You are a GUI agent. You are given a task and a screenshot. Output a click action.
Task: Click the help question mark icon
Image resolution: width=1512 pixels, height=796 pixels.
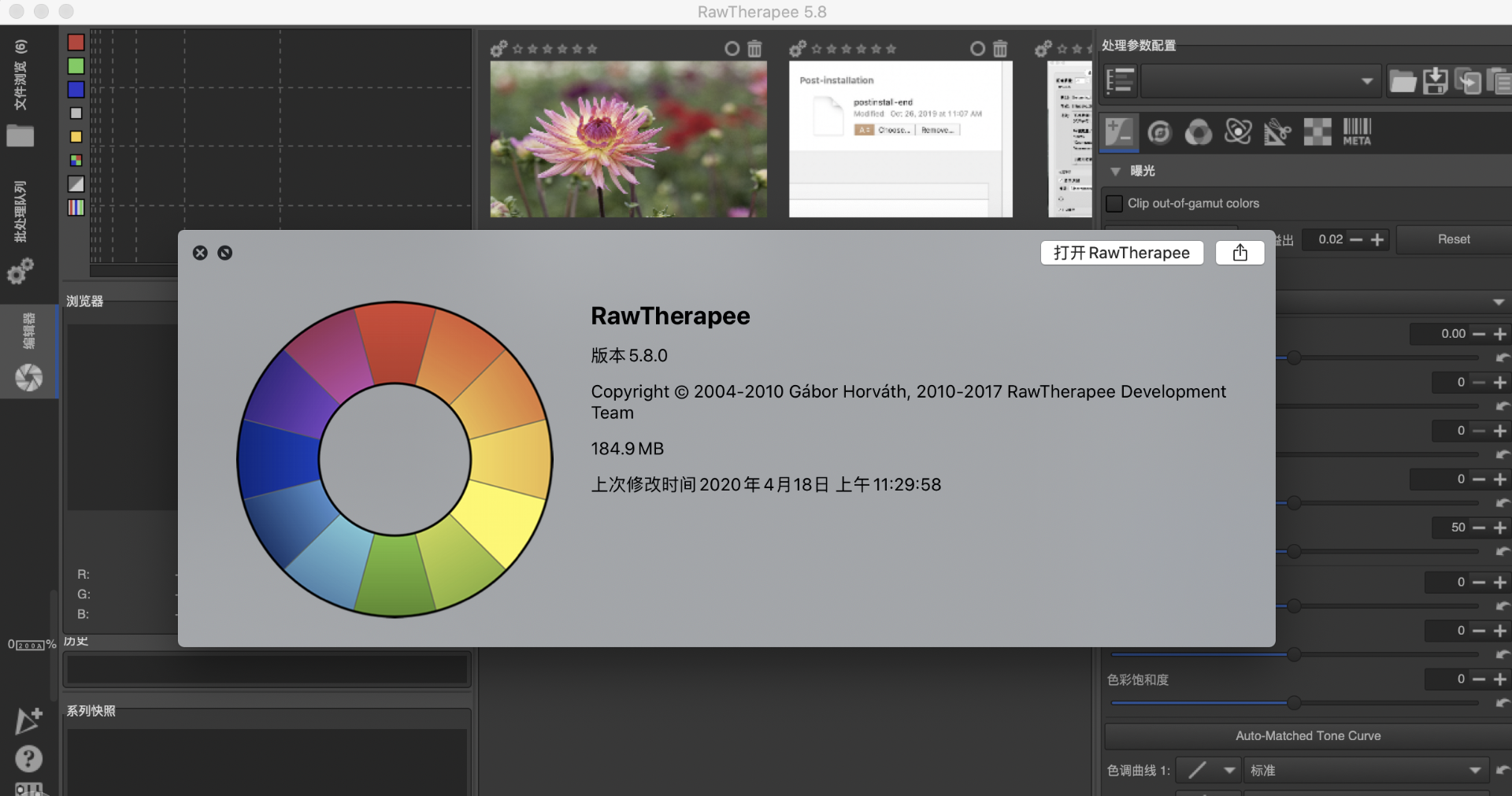(28, 759)
